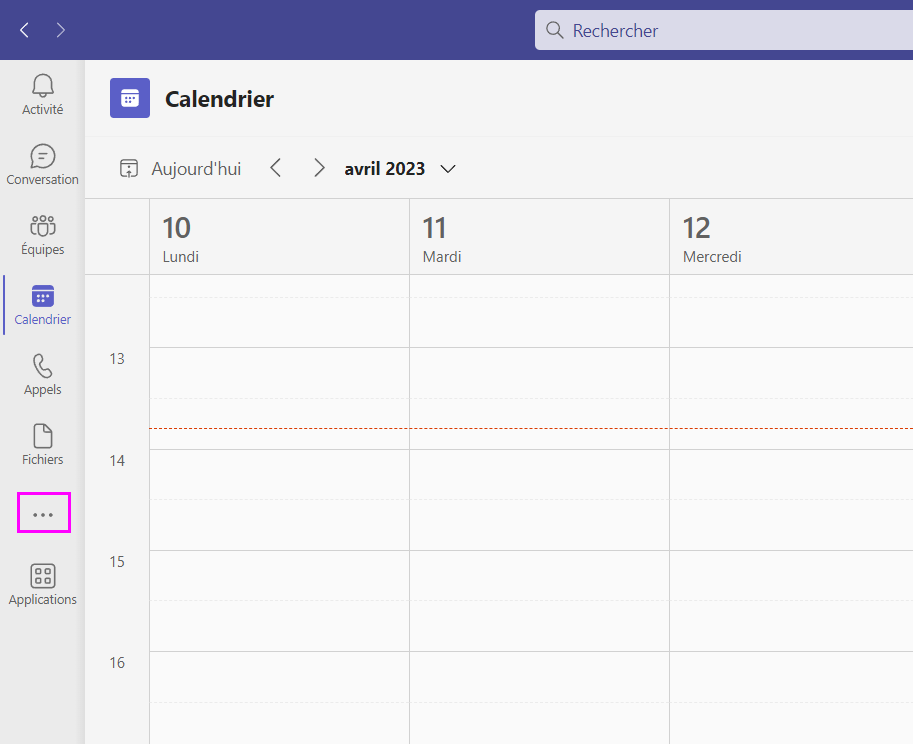Image resolution: width=913 pixels, height=744 pixels.
Task: Click the magnifier icon in search bar
Action: pyautogui.click(x=555, y=30)
